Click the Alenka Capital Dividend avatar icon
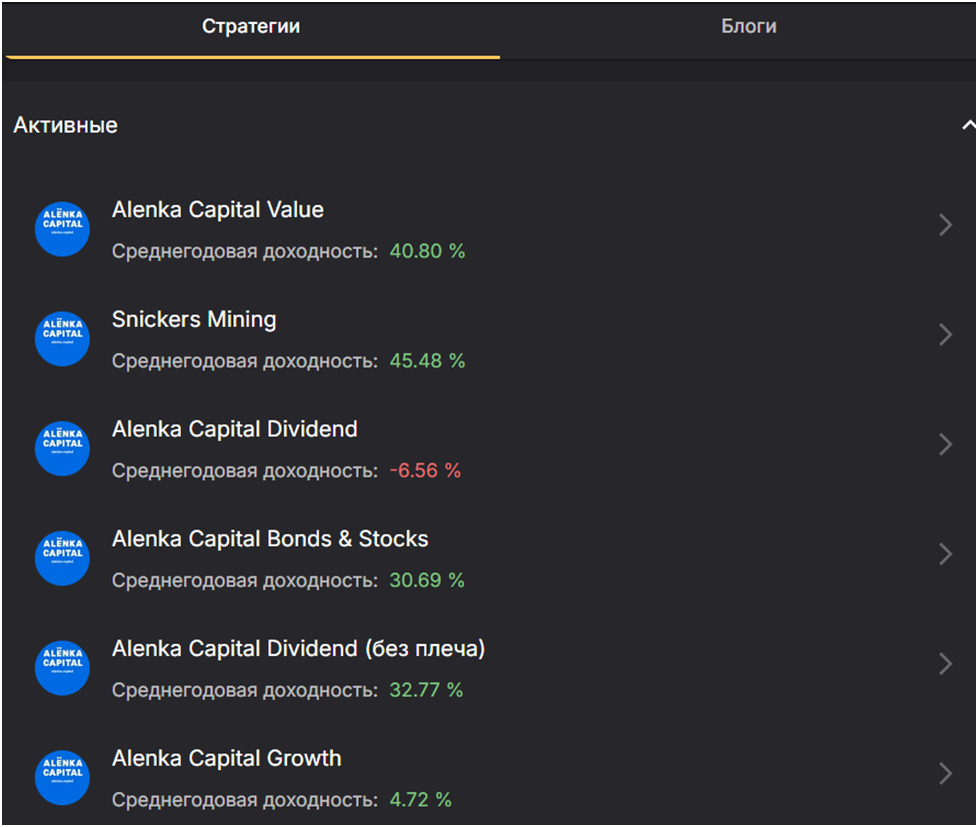 (62, 448)
